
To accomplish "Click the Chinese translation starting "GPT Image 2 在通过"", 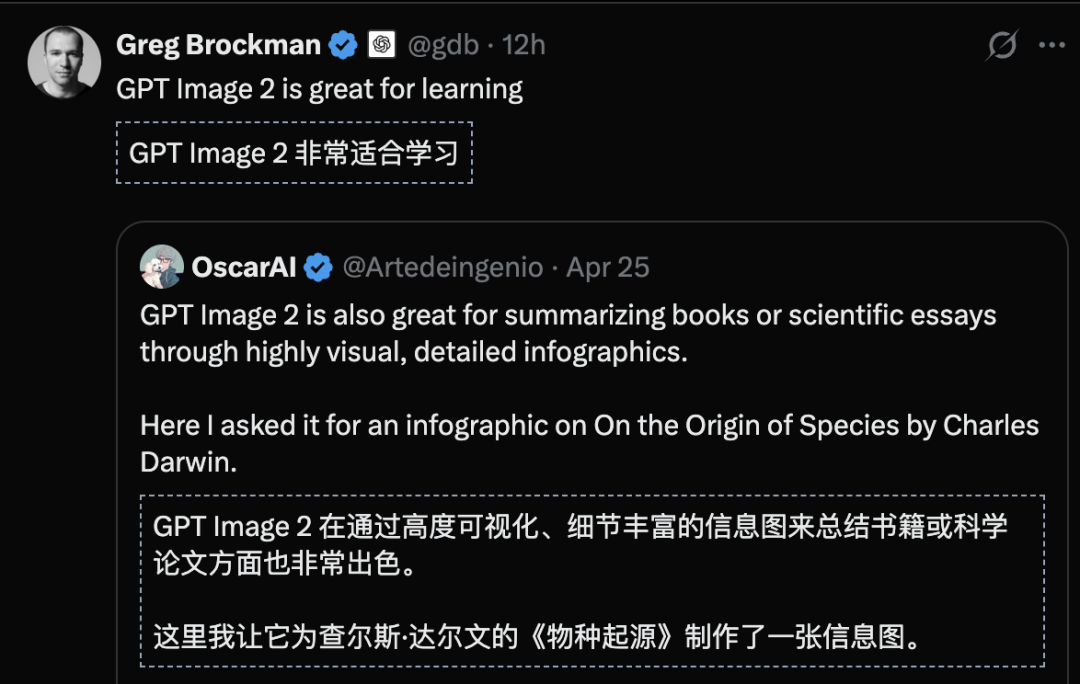I will point(580,527).
